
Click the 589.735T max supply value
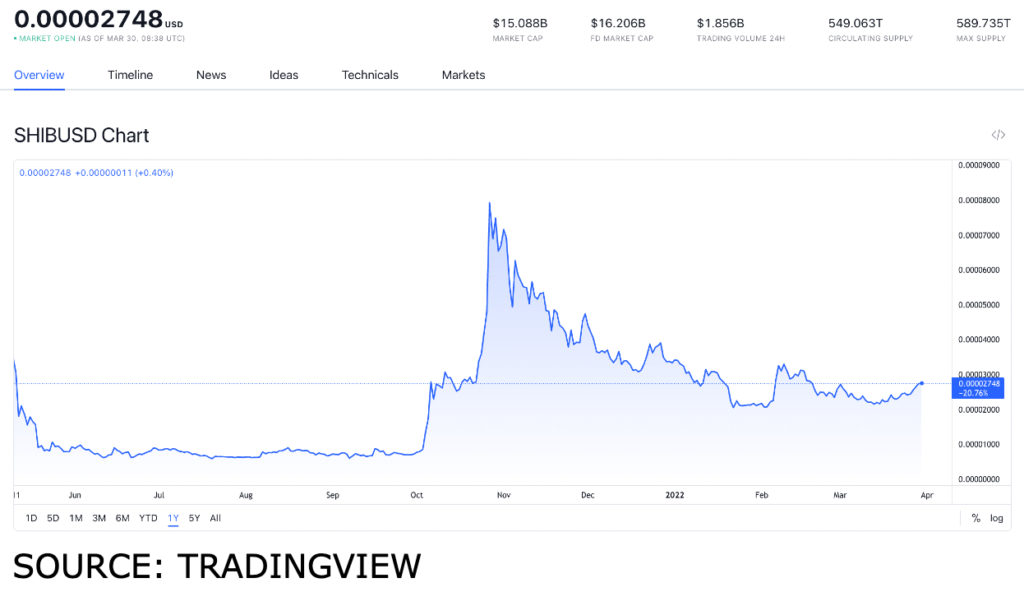click(x=984, y=24)
